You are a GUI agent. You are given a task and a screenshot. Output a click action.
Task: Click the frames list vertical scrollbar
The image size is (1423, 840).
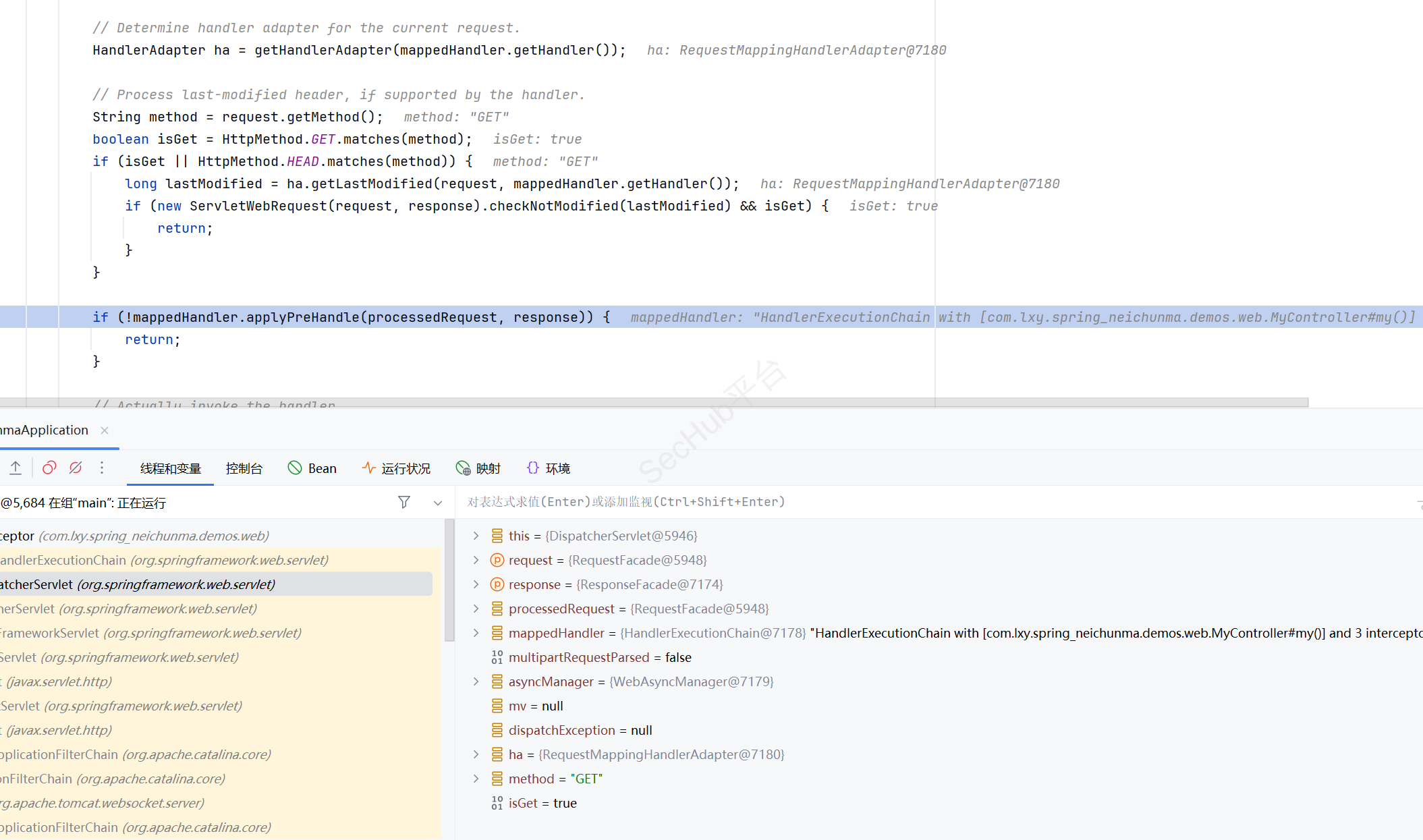coord(449,580)
